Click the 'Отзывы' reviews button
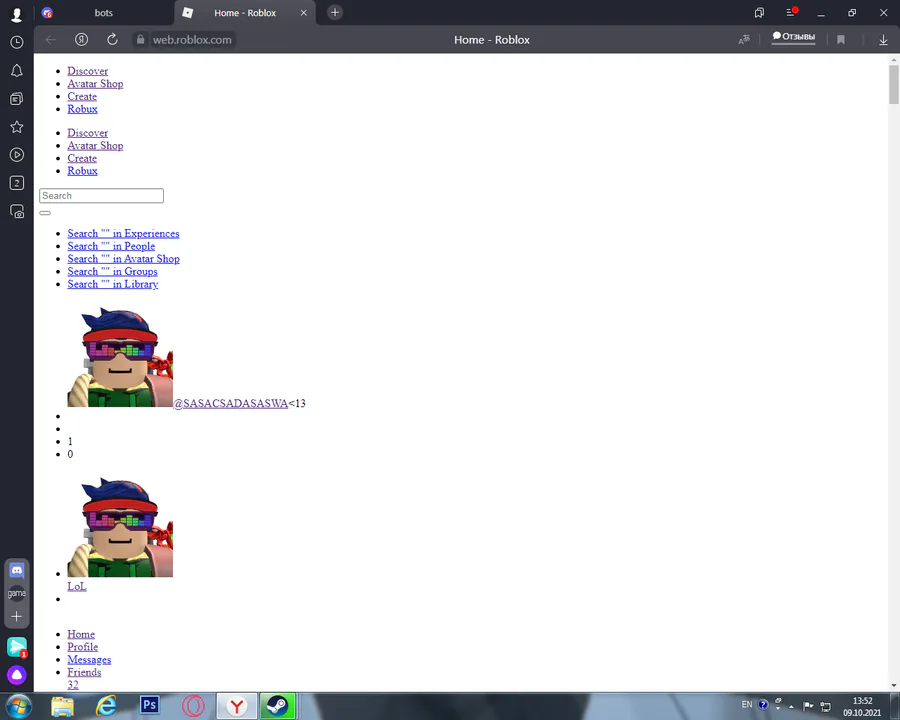This screenshot has height=720, width=900. (x=794, y=37)
